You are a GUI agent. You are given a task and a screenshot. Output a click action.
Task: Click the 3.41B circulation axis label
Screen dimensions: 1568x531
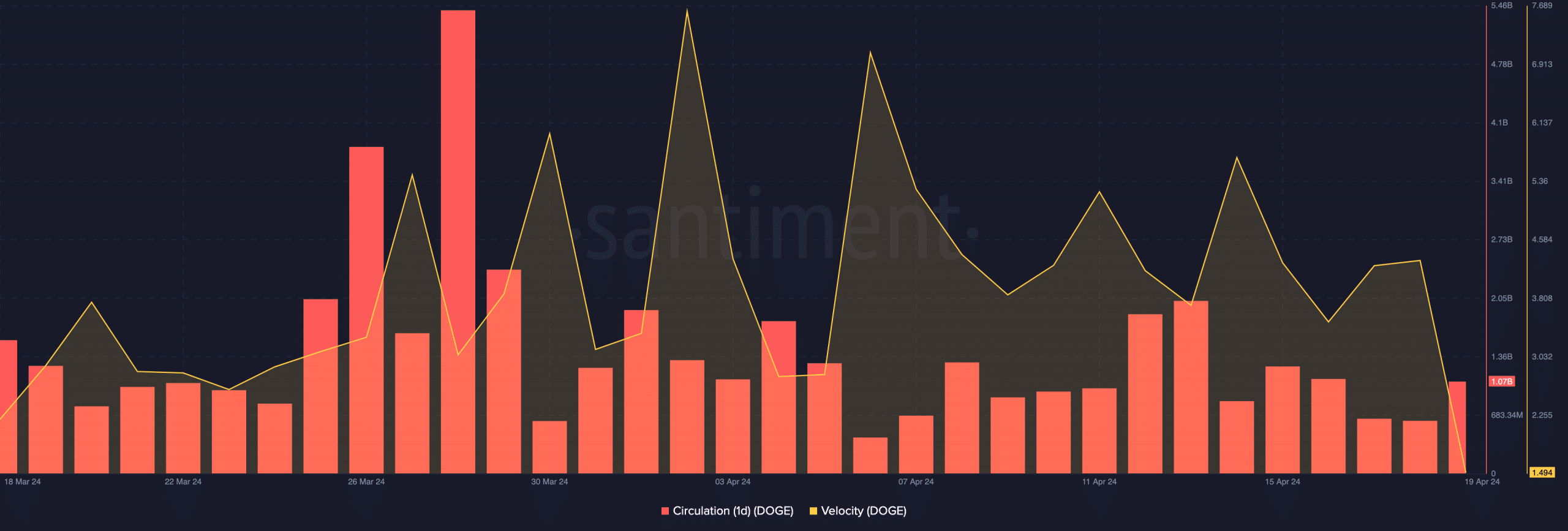click(x=1502, y=181)
